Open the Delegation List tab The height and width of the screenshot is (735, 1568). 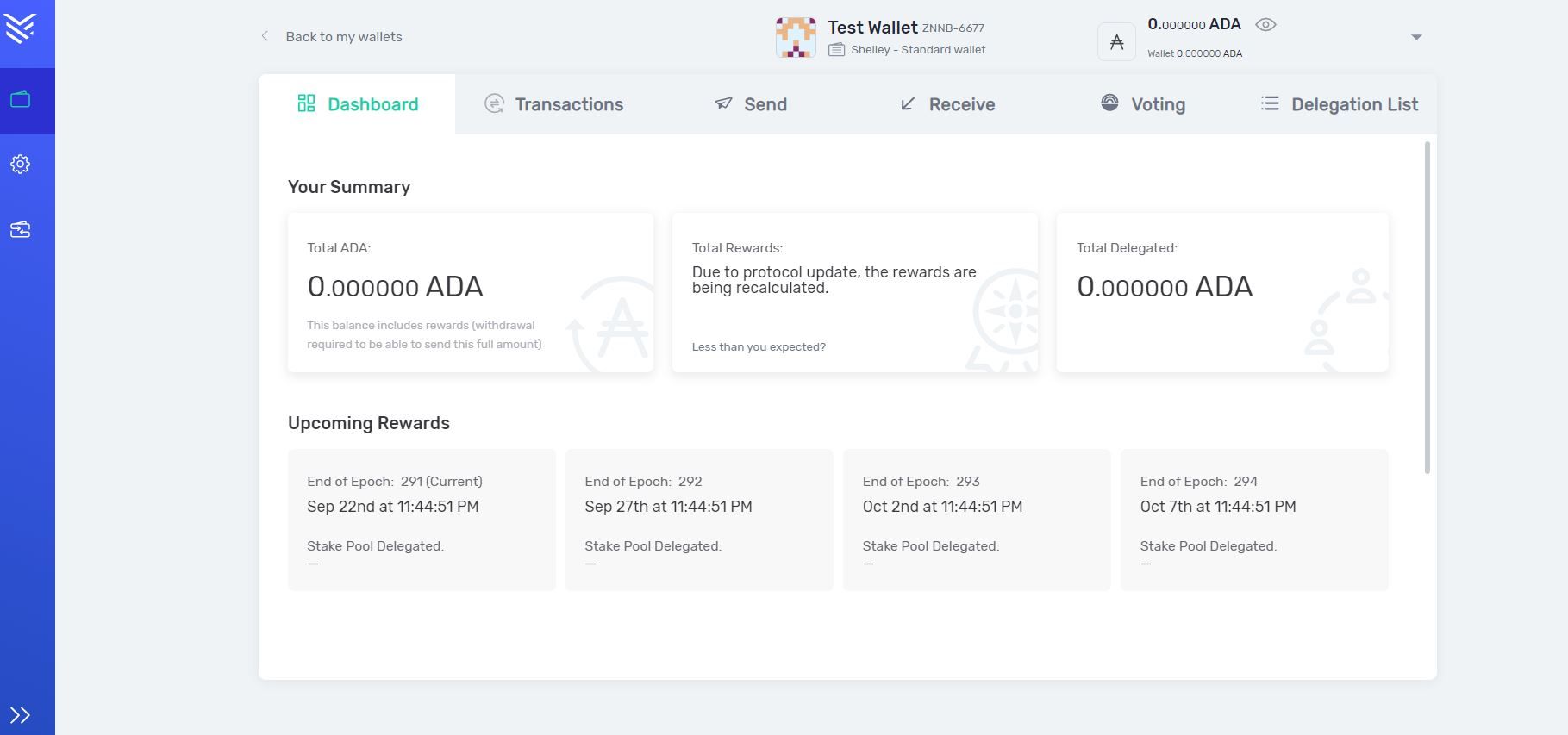(x=1339, y=104)
